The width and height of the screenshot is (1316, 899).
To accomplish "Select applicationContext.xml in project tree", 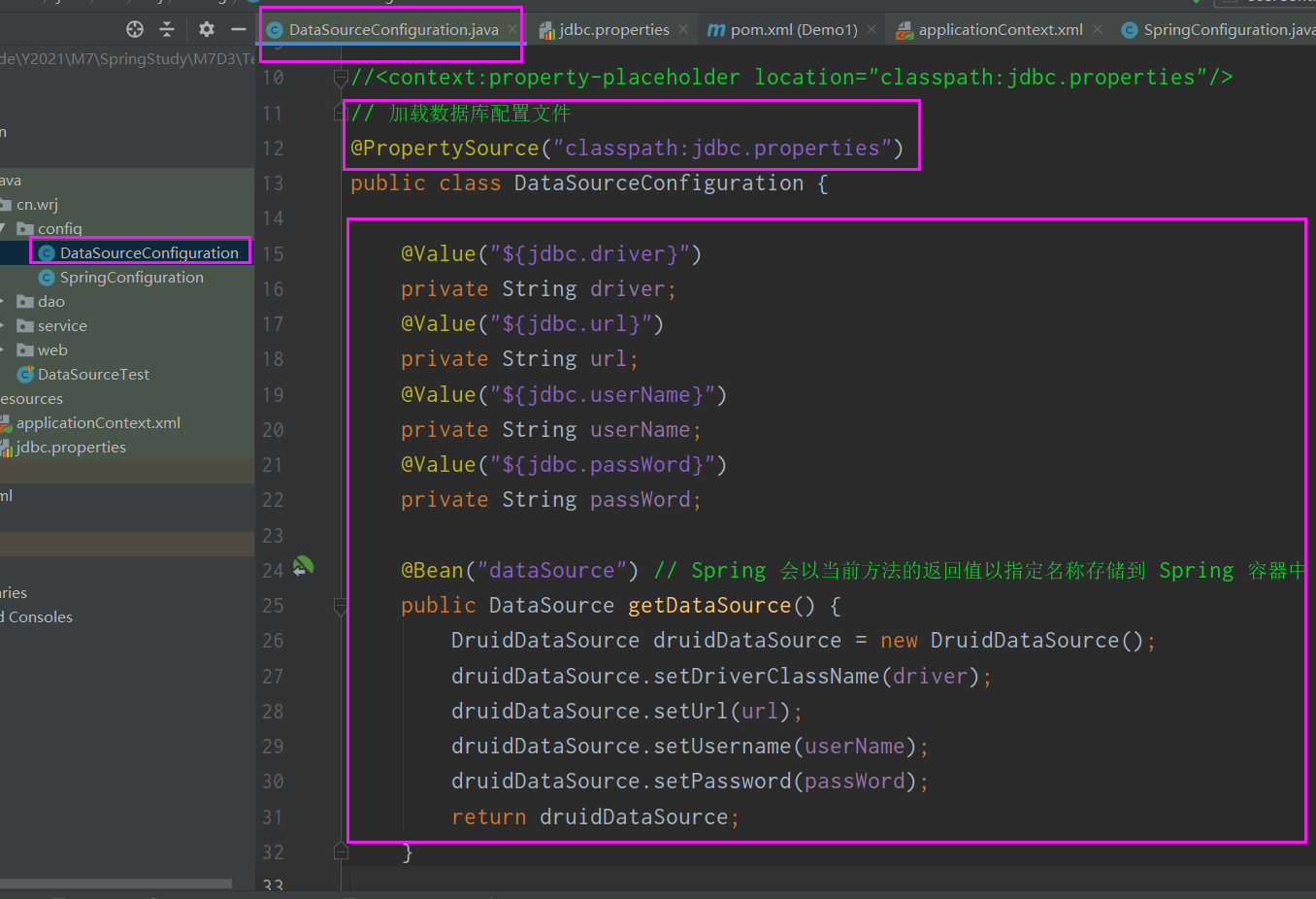I will point(98,423).
